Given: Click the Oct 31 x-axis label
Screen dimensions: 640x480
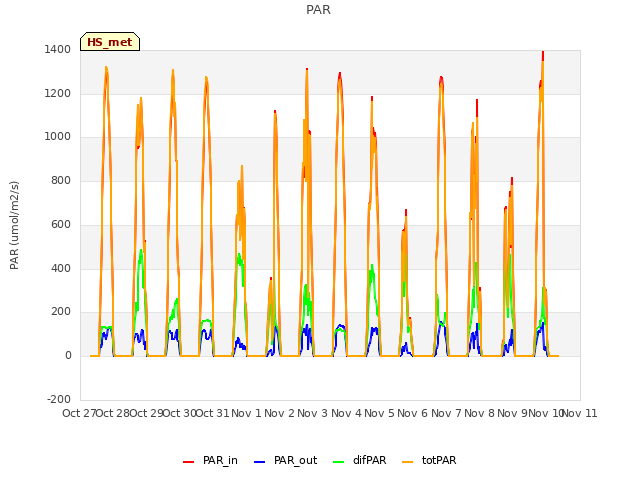Looking at the screenshot, I should coord(213,413).
